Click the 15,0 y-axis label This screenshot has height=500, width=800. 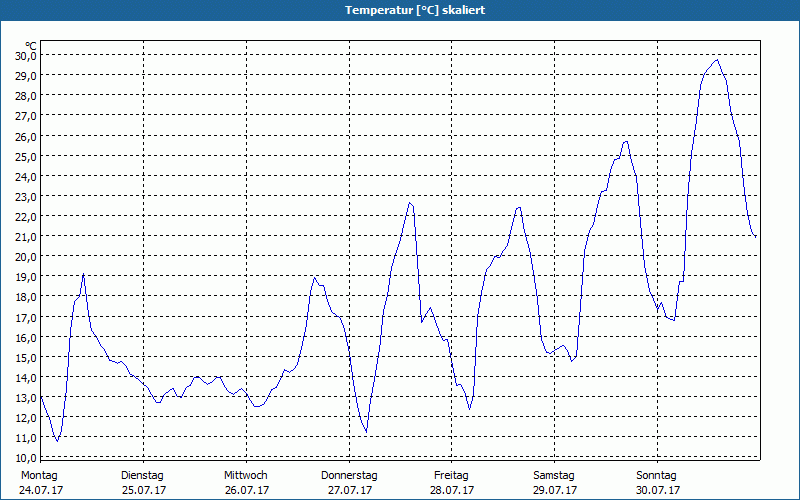[26, 358]
